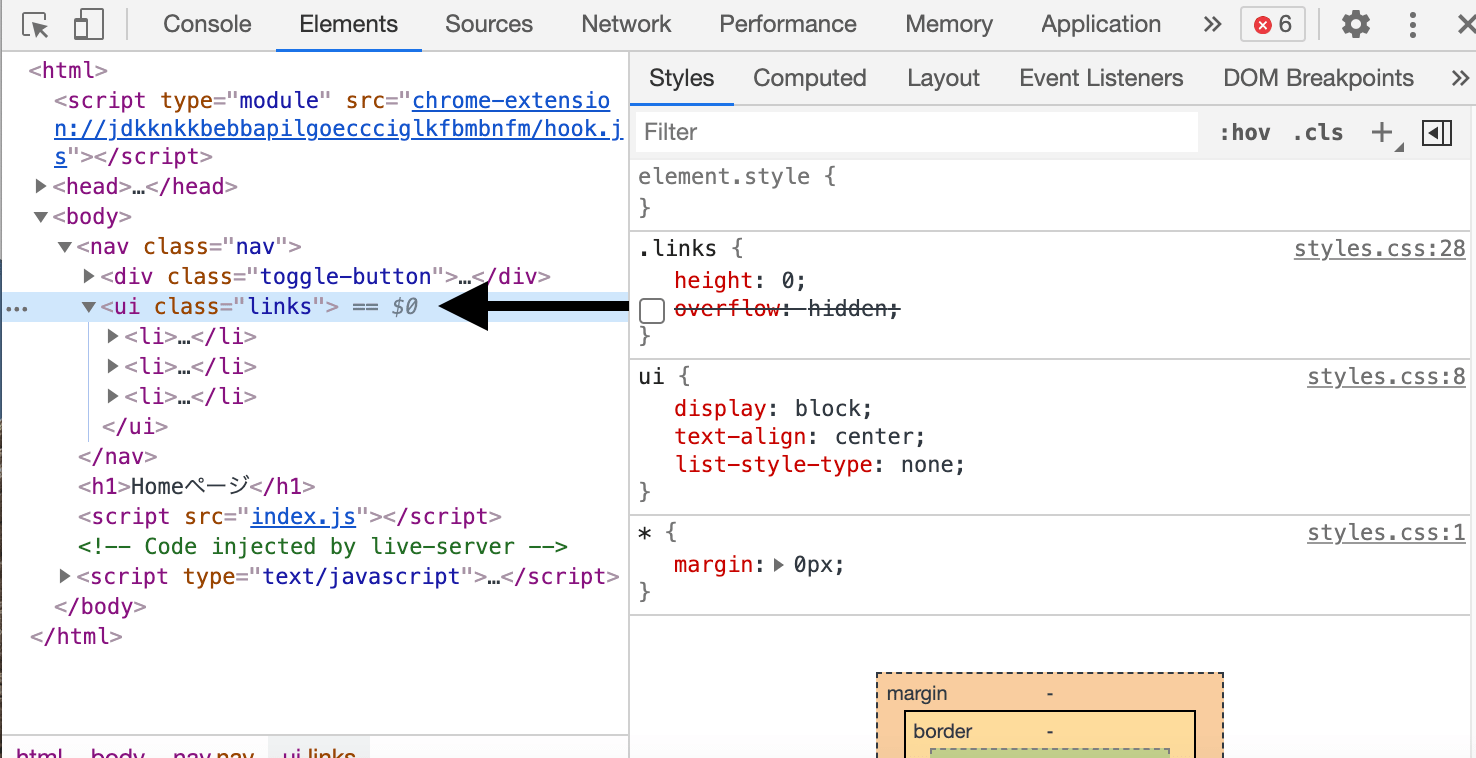Collapse the ui class="links" element
The image size is (1476, 758).
point(89,306)
